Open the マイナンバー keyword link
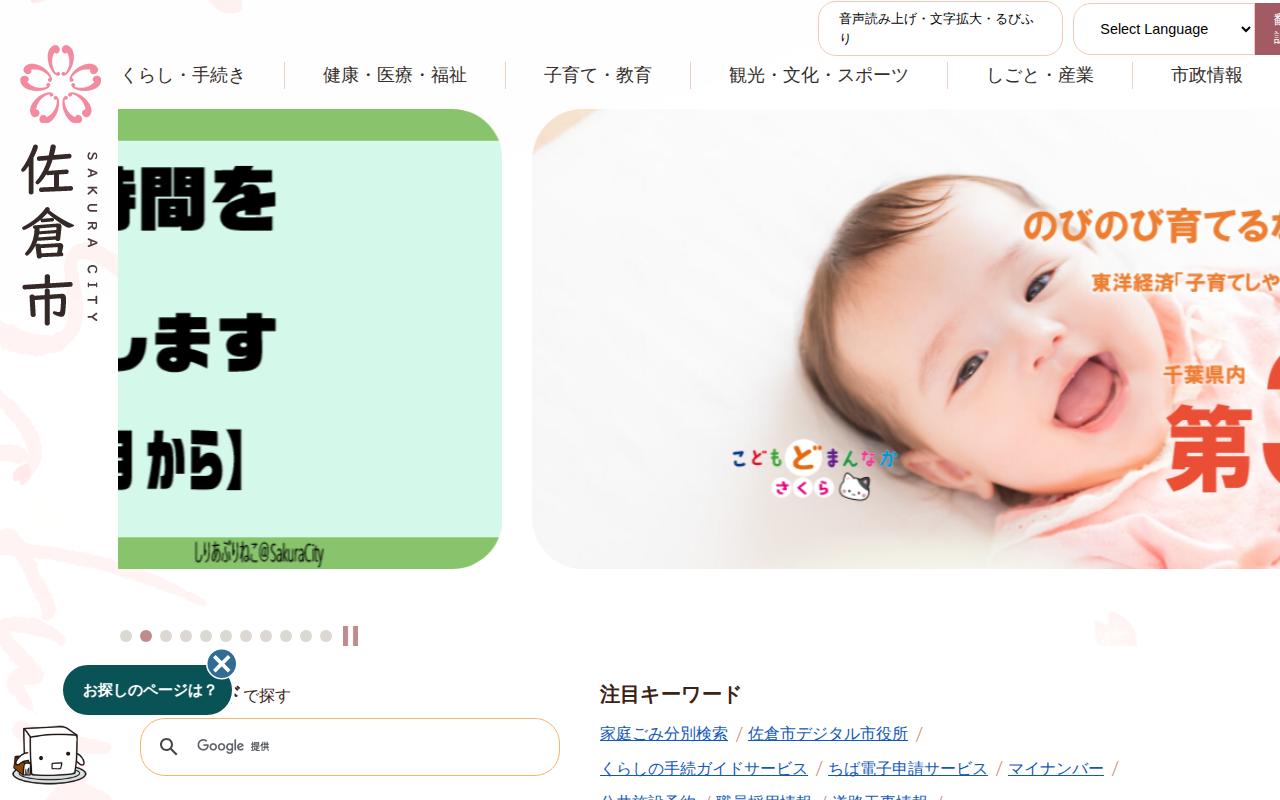1280x800 pixels. pyautogui.click(x=1056, y=769)
